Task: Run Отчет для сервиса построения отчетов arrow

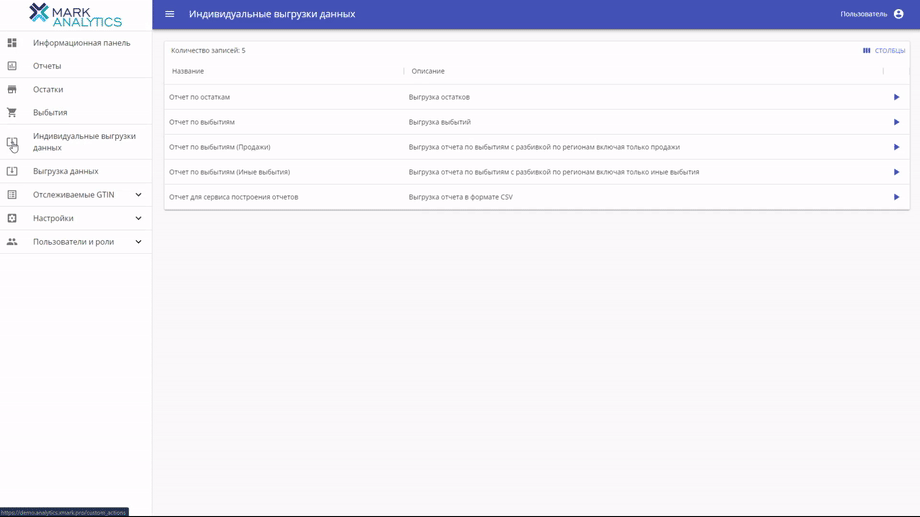Action: point(897,197)
